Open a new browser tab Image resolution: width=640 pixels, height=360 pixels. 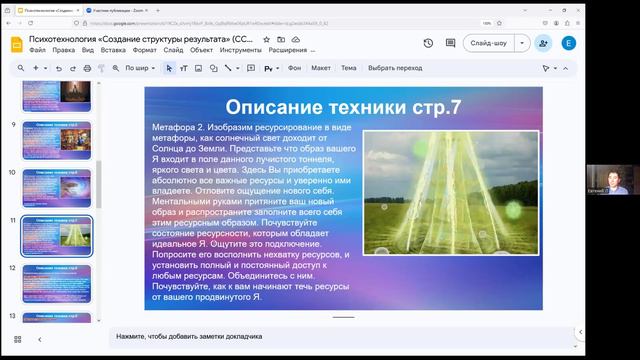coord(158,10)
